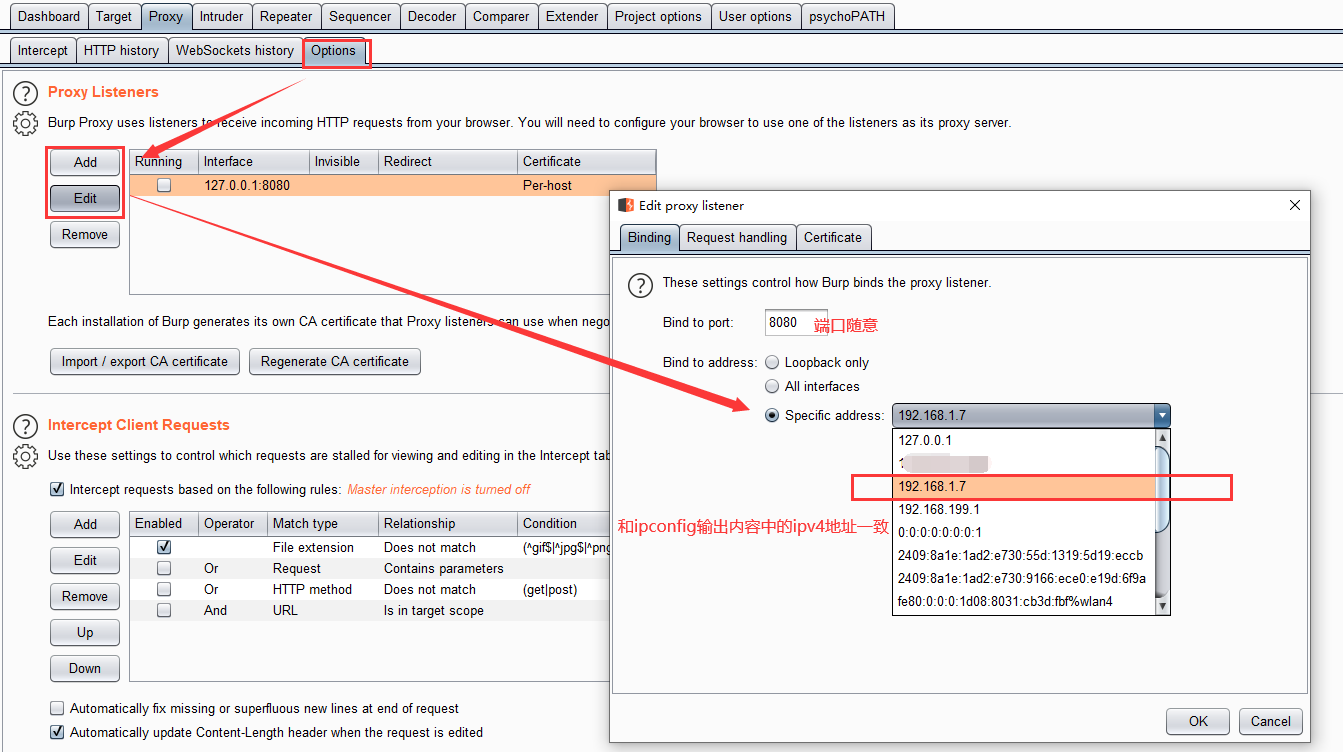Select the proxy Options sub-tab
Screen dimensions: 1343x752
point(334,50)
